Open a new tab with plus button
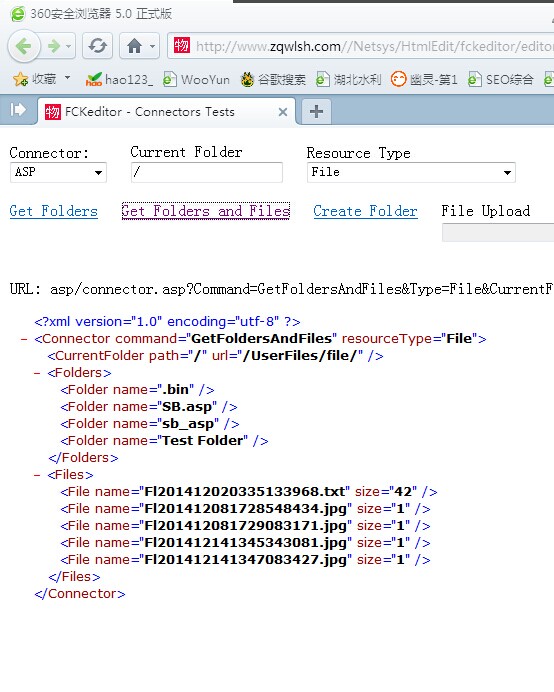 (316, 111)
